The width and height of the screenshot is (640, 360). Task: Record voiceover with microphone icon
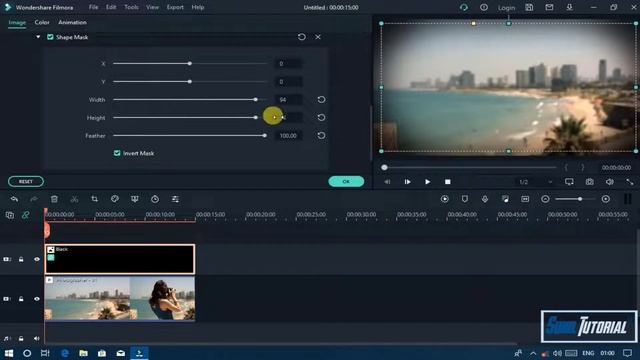484,199
